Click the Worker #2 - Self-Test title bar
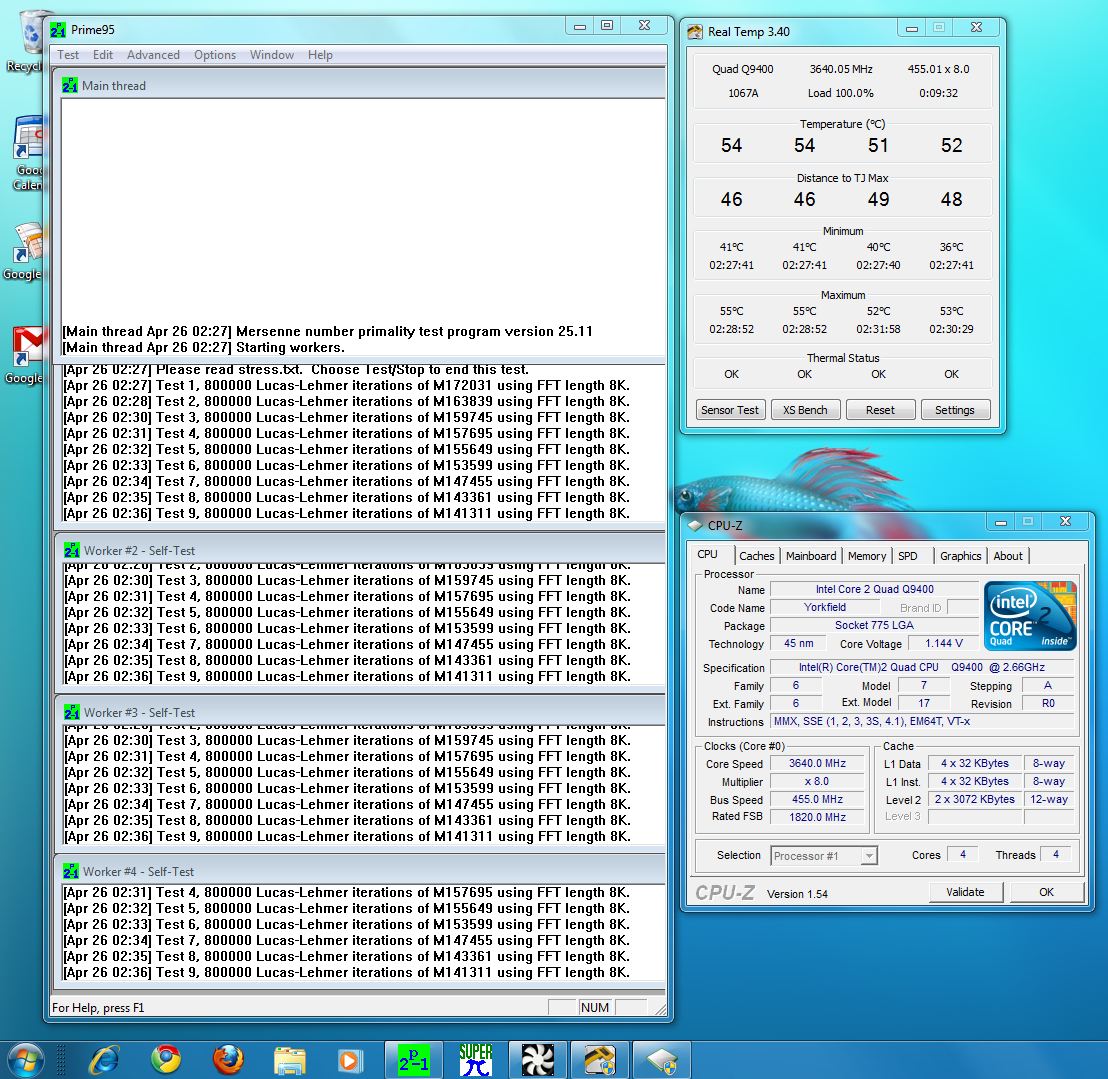This screenshot has width=1108, height=1079. click(x=360, y=550)
